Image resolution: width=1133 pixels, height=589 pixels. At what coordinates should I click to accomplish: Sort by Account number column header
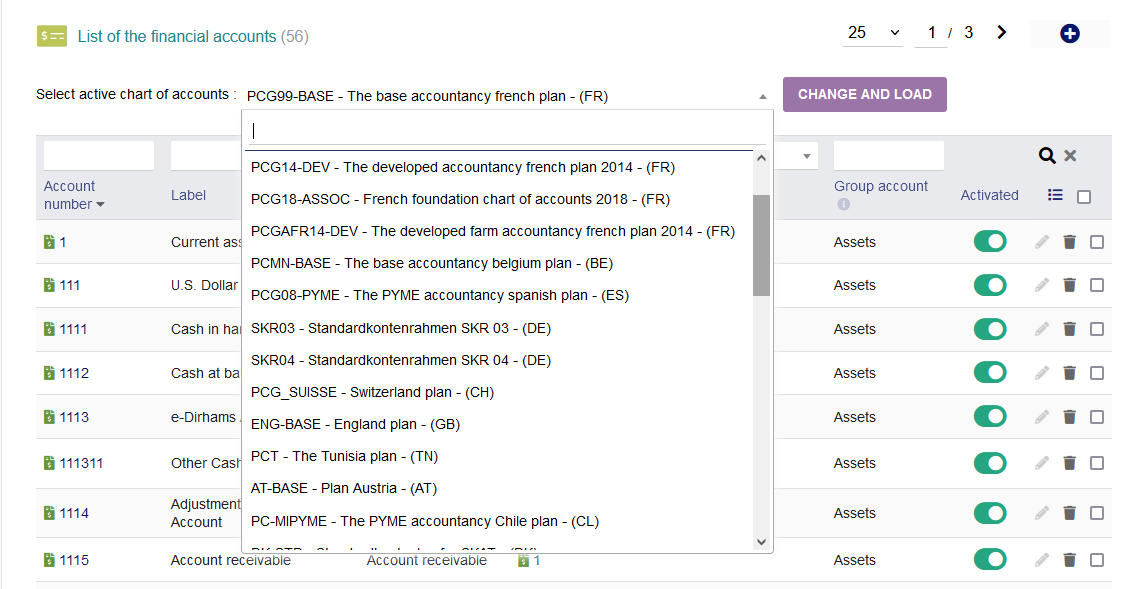[x=73, y=195]
